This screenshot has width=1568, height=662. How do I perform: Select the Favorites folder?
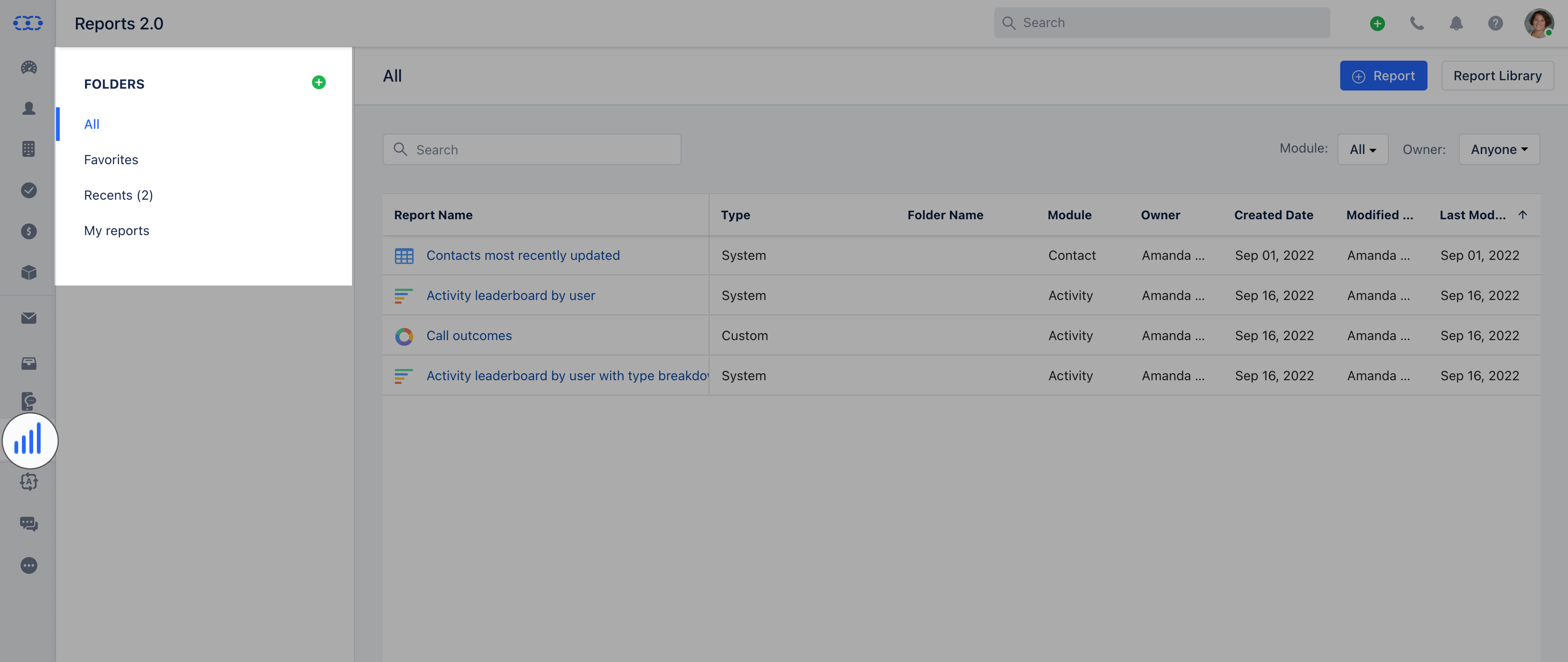pyautogui.click(x=111, y=160)
